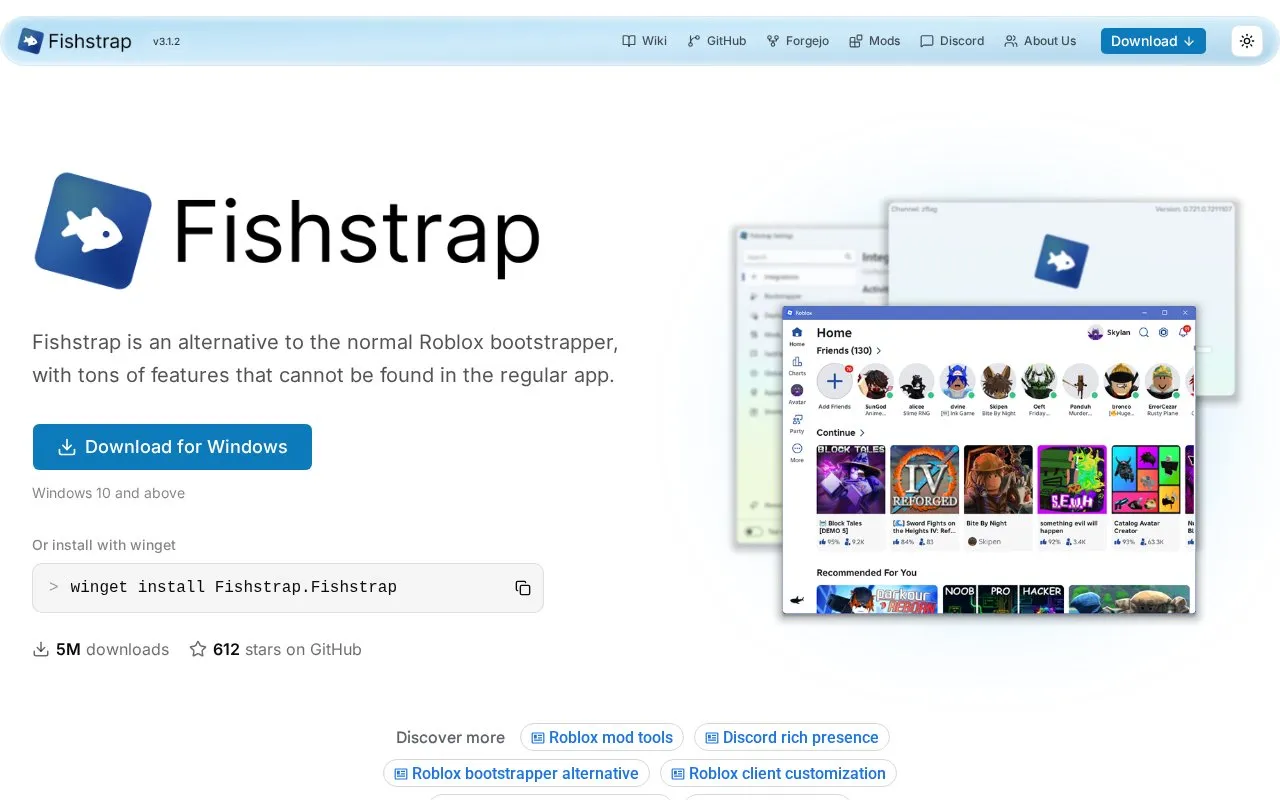The height and width of the screenshot is (800, 1280).
Task: Click the v3.1.2 version label
Action: point(166,42)
